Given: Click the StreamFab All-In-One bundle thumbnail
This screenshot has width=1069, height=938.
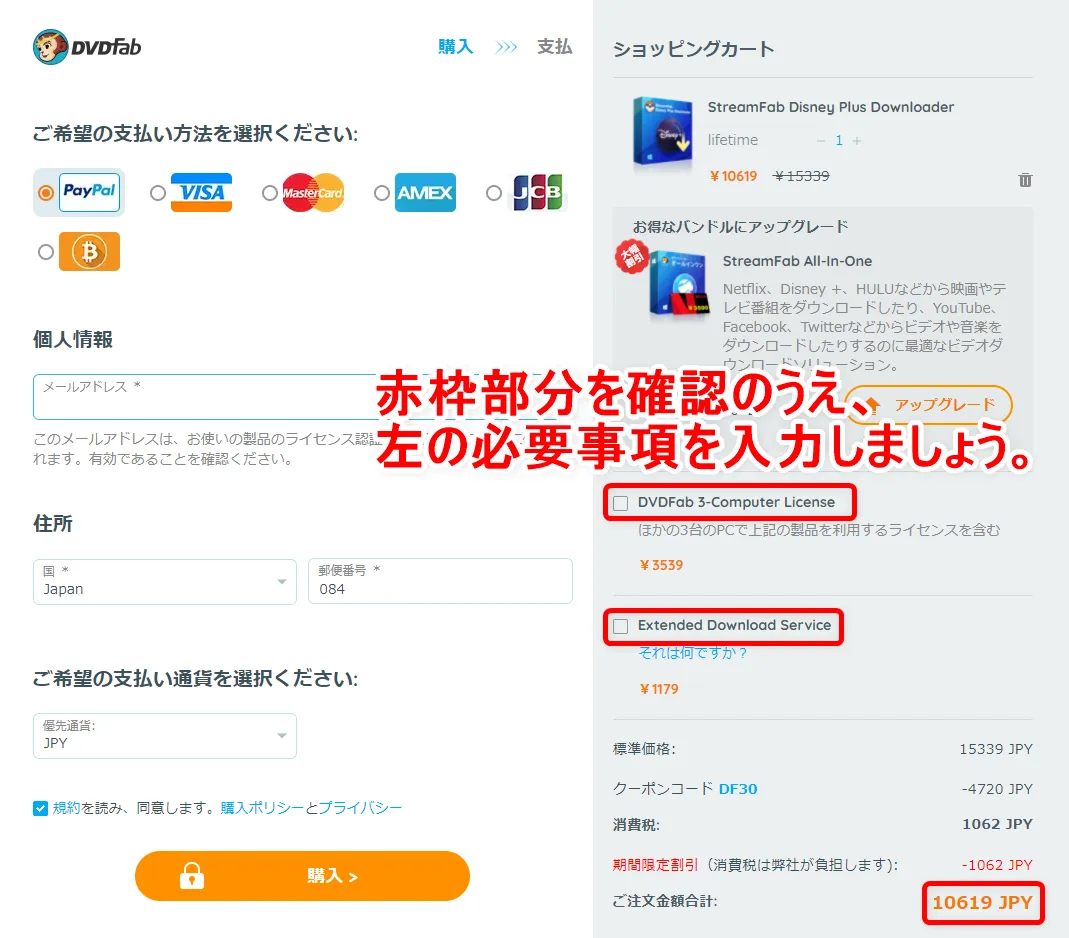Looking at the screenshot, I should point(678,284).
